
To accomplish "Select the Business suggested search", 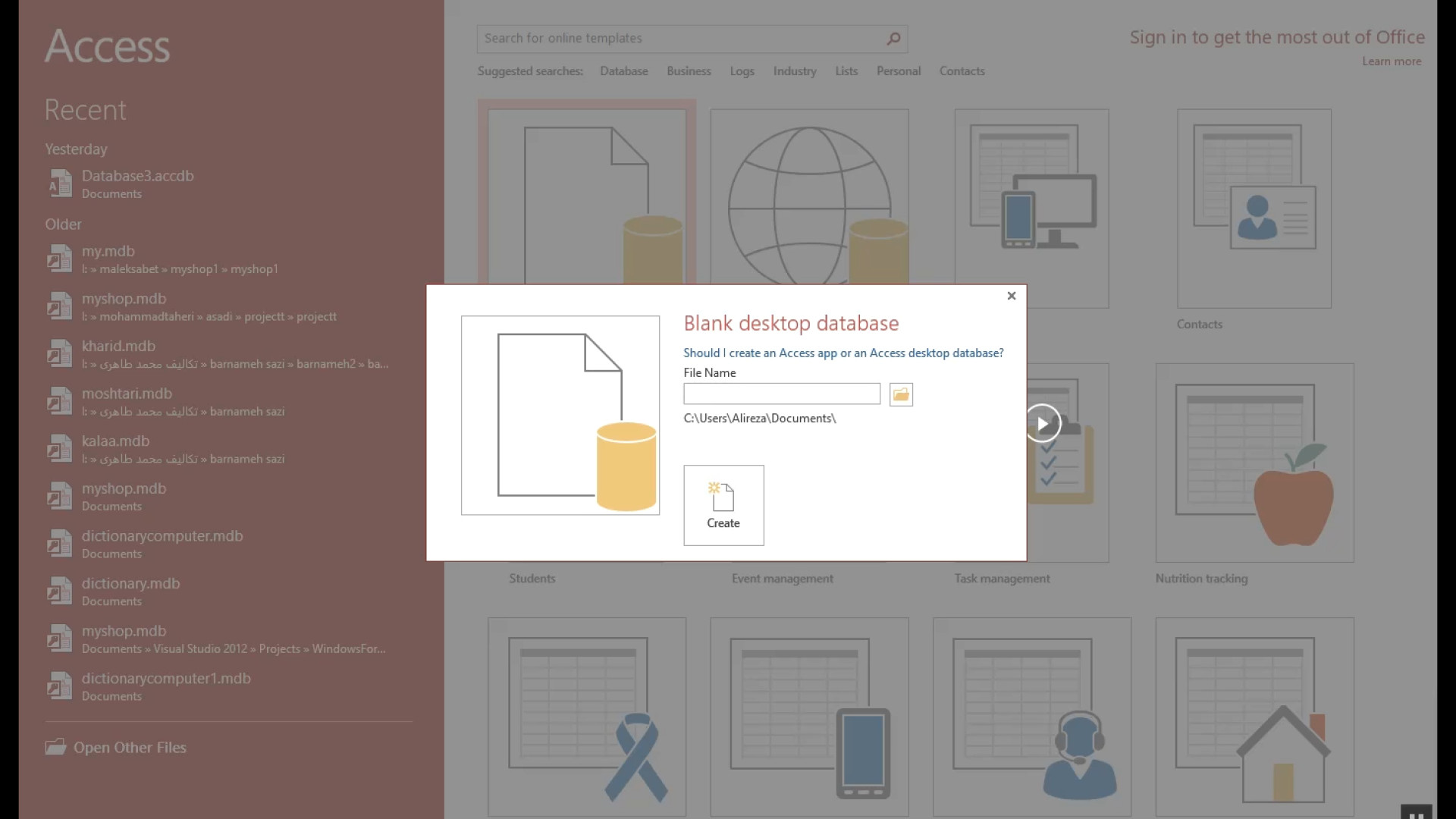I will pyautogui.click(x=689, y=71).
